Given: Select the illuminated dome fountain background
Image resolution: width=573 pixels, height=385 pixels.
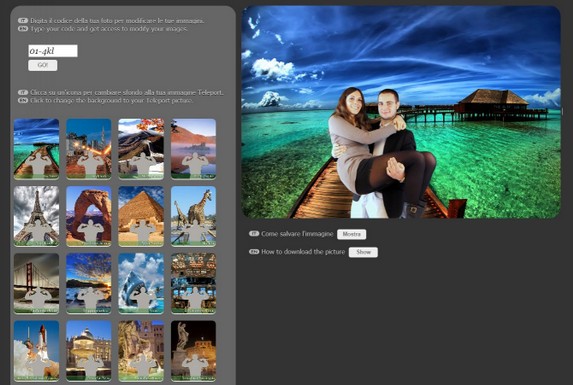Looking at the screenshot, I should tap(89, 351).
